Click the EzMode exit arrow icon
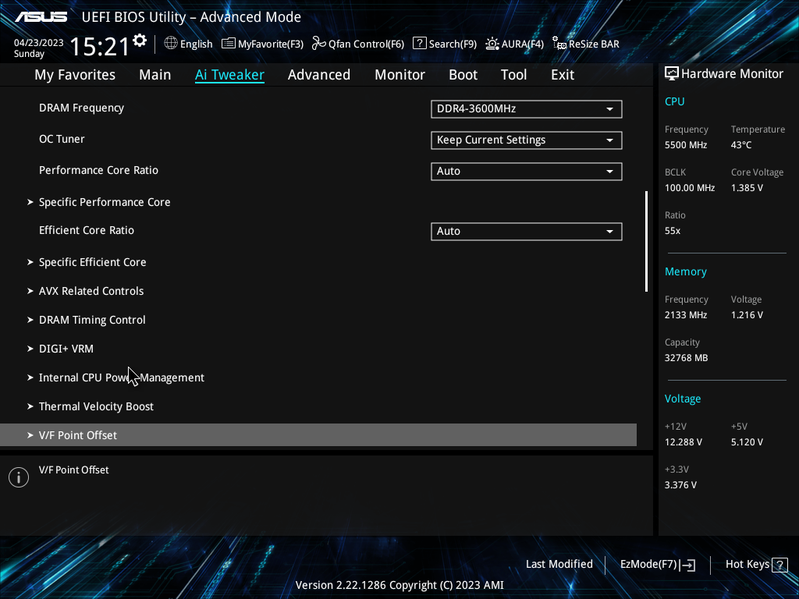The height and width of the screenshot is (599, 799). coord(687,565)
